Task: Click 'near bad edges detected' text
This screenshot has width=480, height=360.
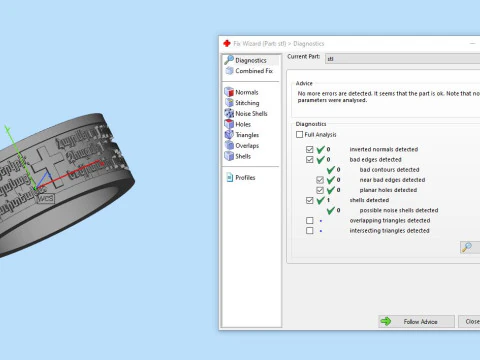Action: [x=392, y=180]
